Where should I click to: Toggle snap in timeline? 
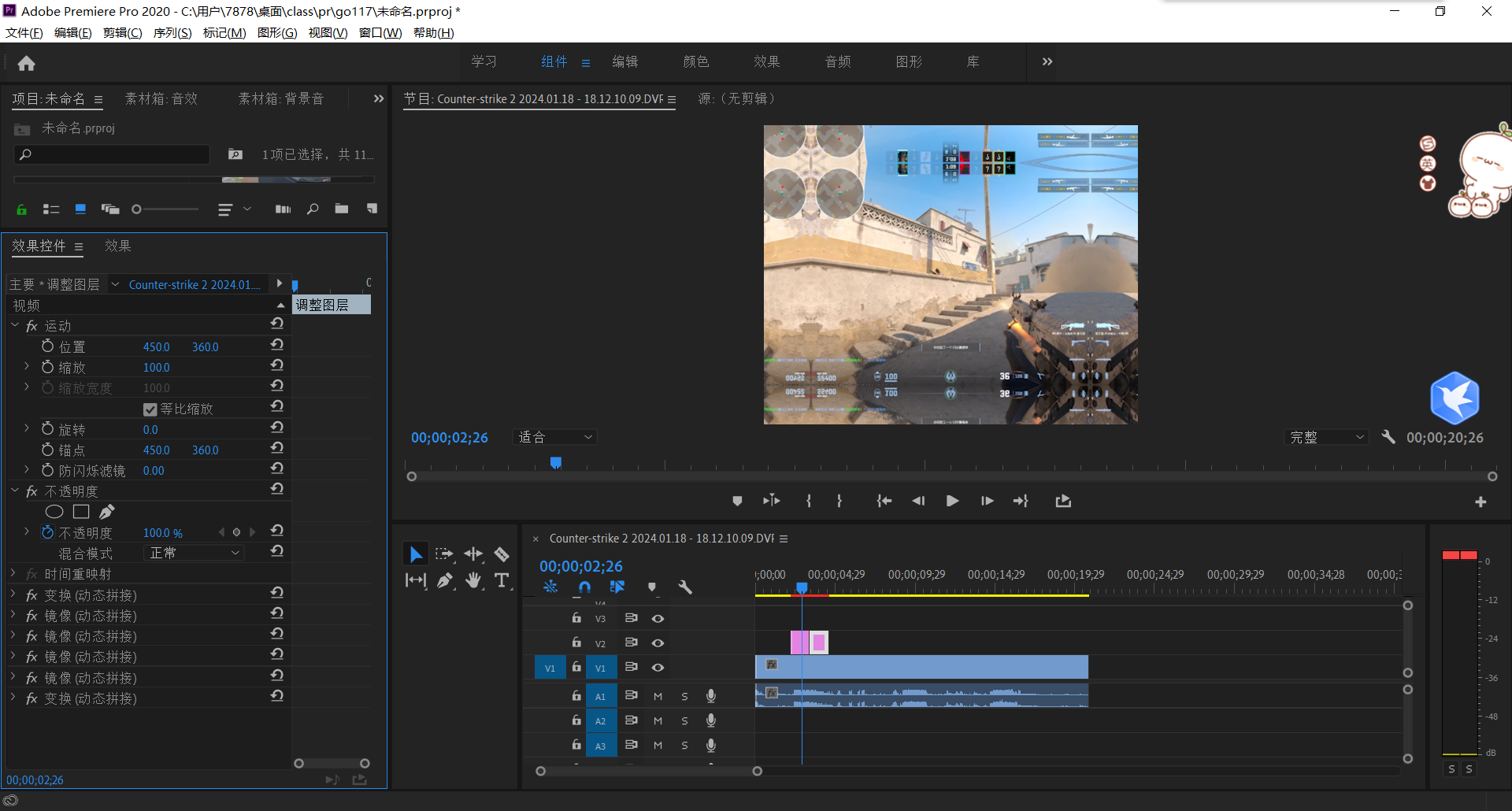584,587
